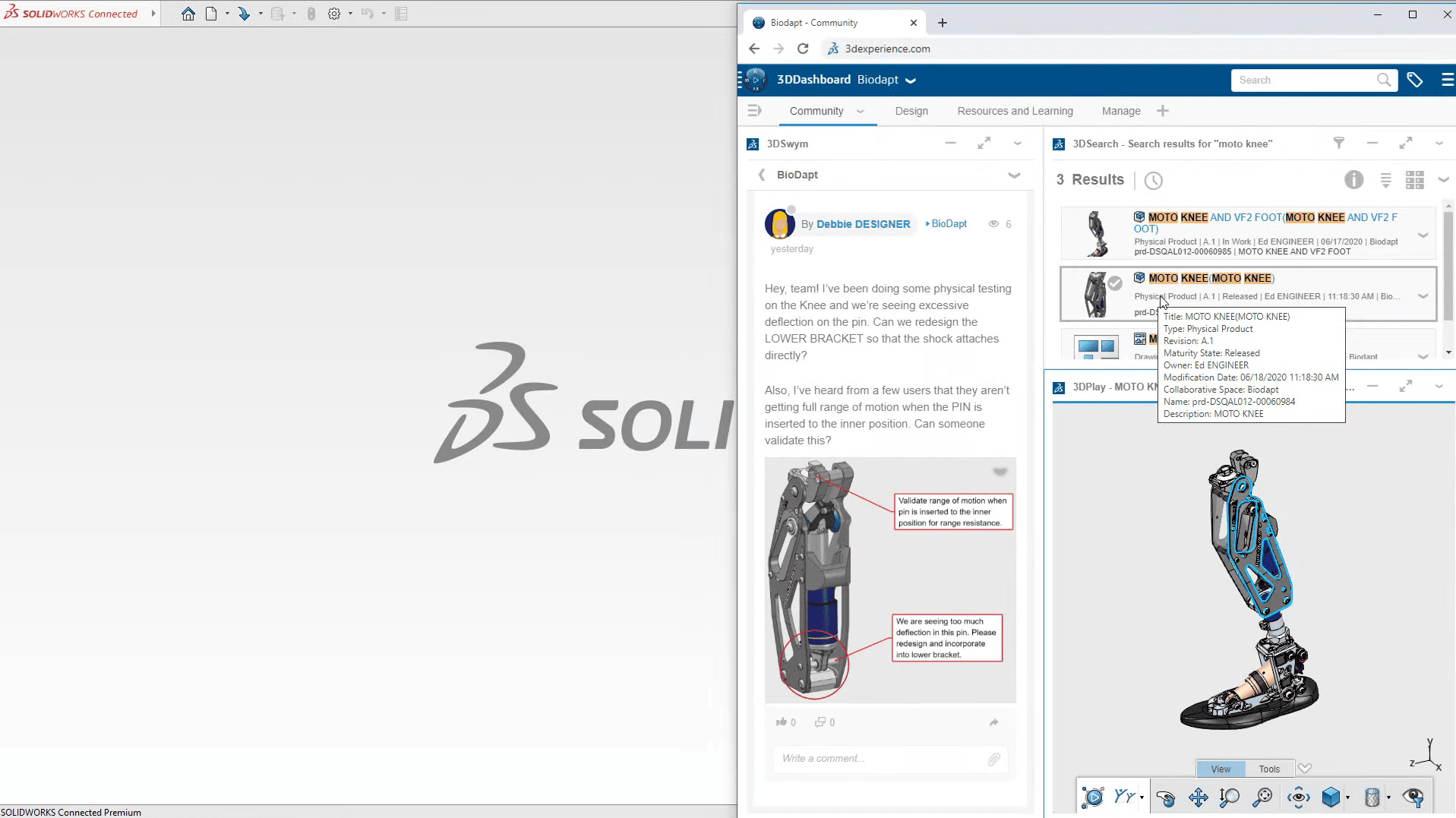Open the MOTO KNEE(MOTO KNEE) title
The height and width of the screenshot is (818, 1456).
(x=1211, y=278)
